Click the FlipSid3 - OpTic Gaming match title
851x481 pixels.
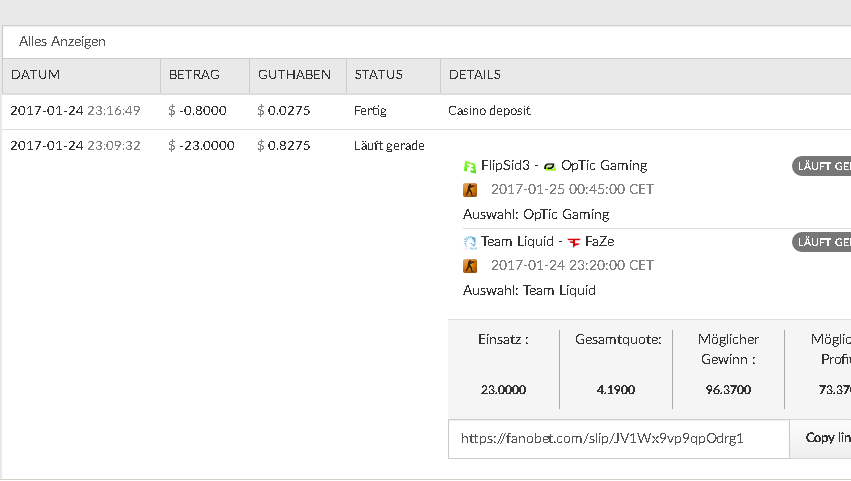click(x=564, y=166)
